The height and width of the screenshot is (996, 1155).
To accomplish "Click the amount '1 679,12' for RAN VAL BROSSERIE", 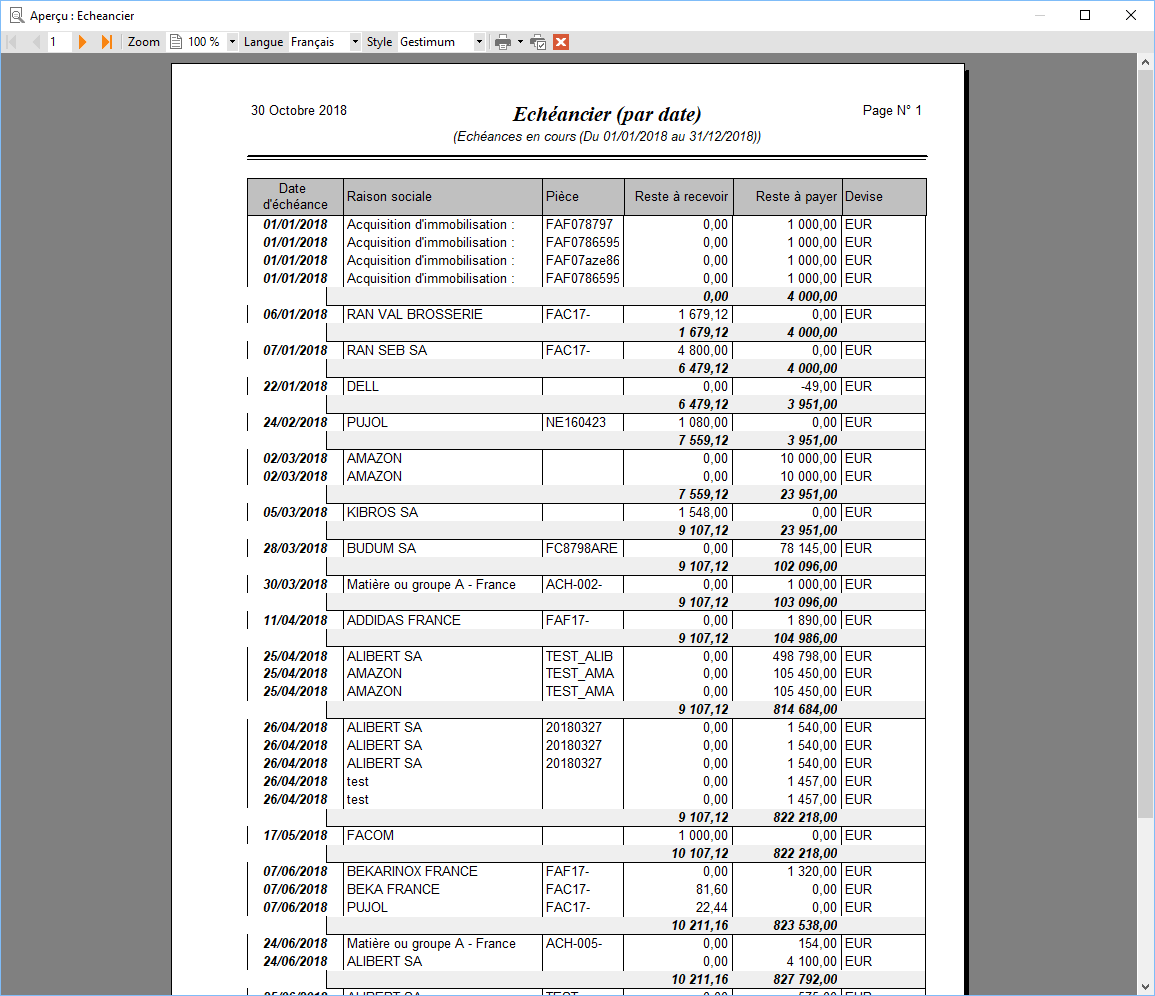I will [x=703, y=315].
